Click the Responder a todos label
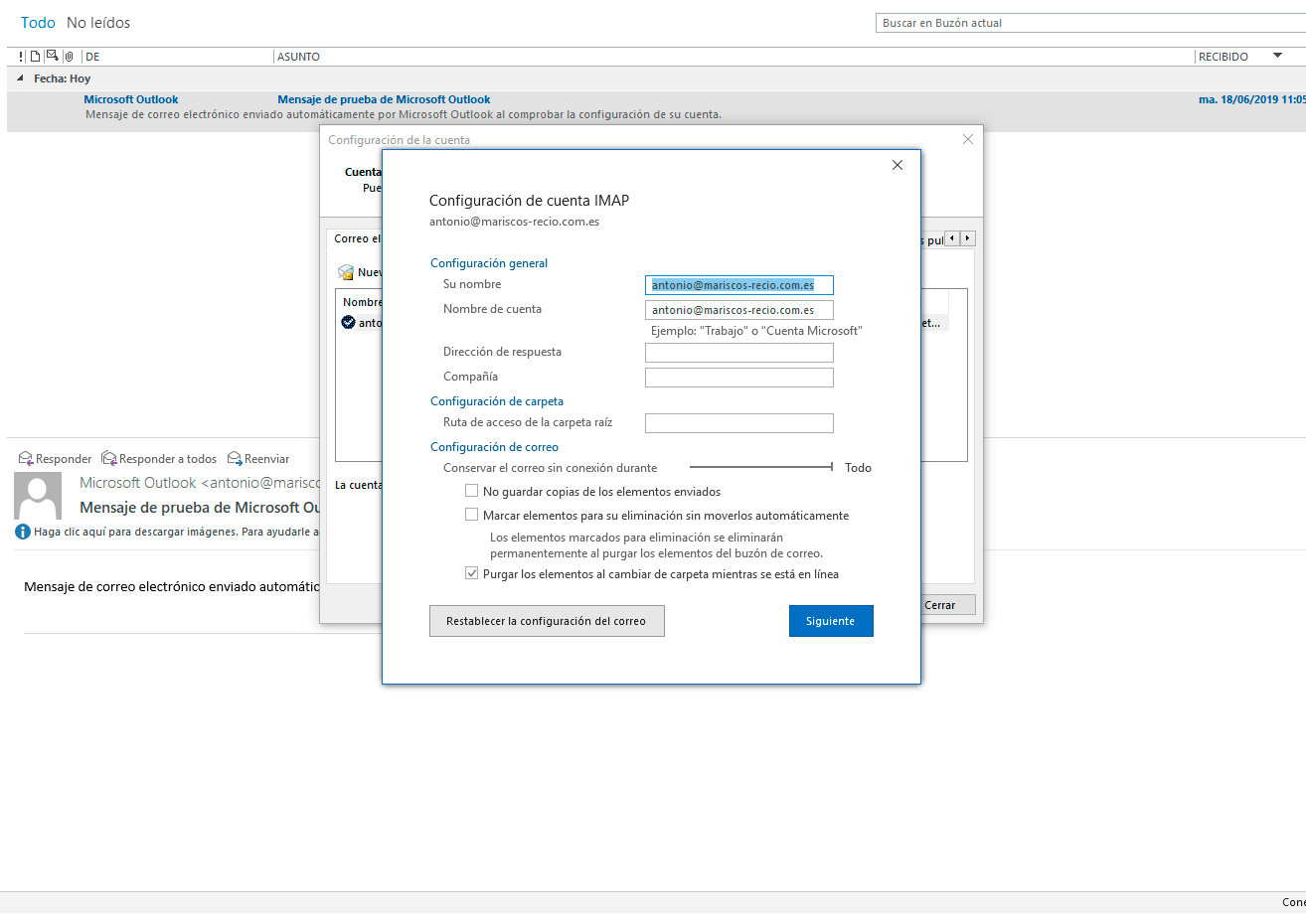Screen dimensions: 1306x924 point(168,459)
